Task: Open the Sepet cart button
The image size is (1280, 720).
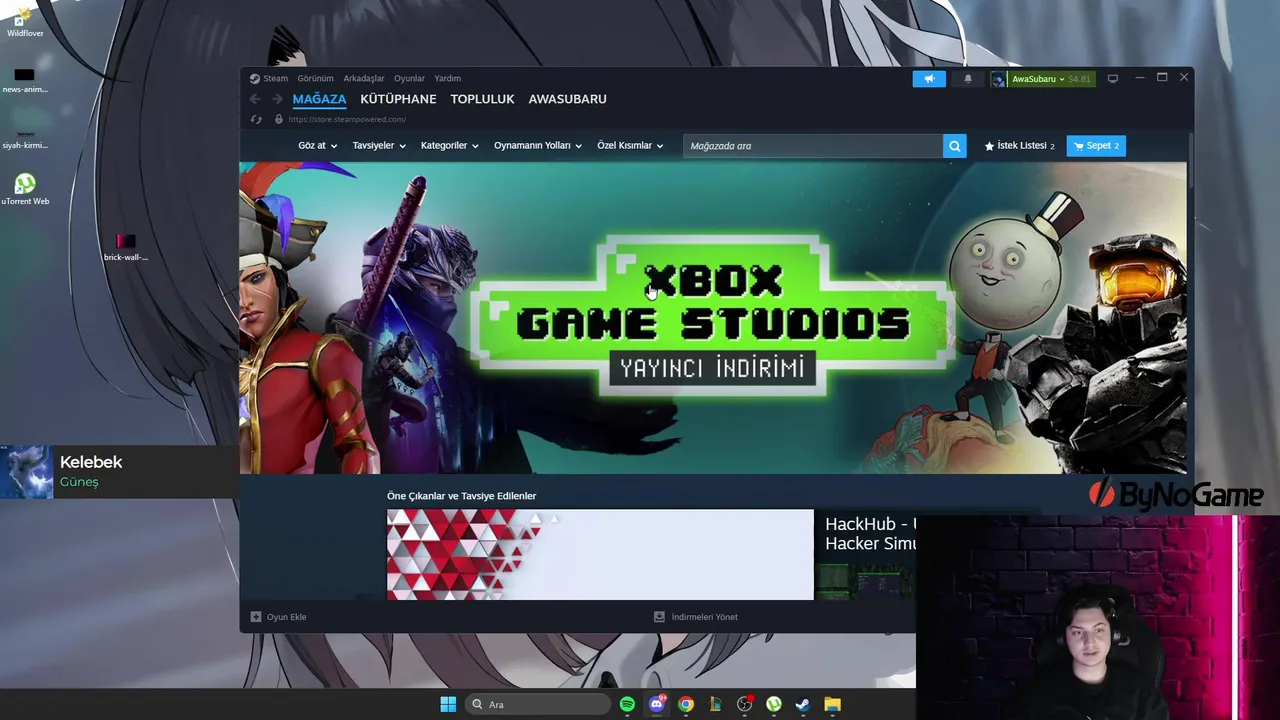Action: (x=1096, y=146)
